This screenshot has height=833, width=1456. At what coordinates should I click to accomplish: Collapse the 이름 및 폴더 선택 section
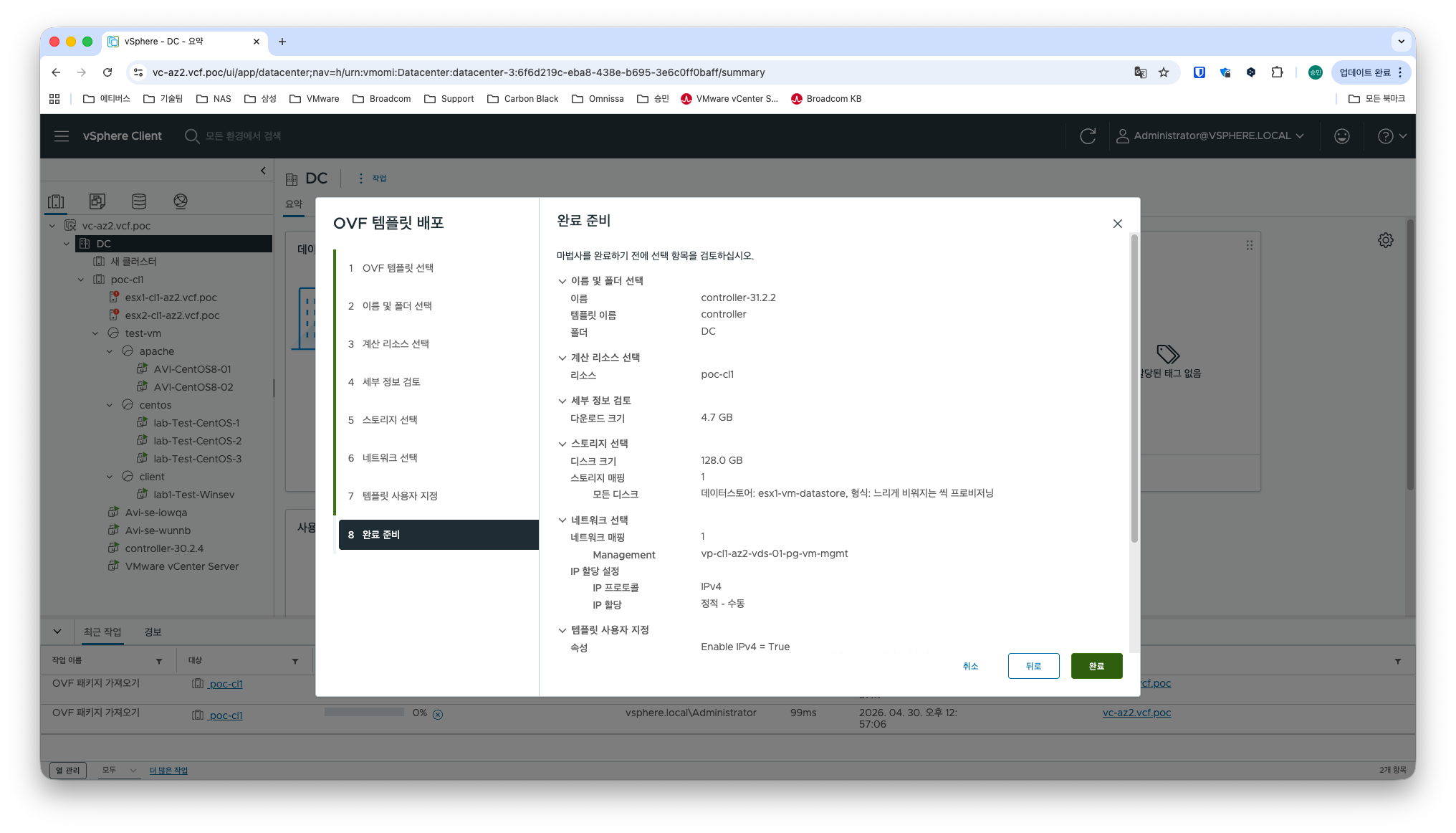pyautogui.click(x=562, y=281)
